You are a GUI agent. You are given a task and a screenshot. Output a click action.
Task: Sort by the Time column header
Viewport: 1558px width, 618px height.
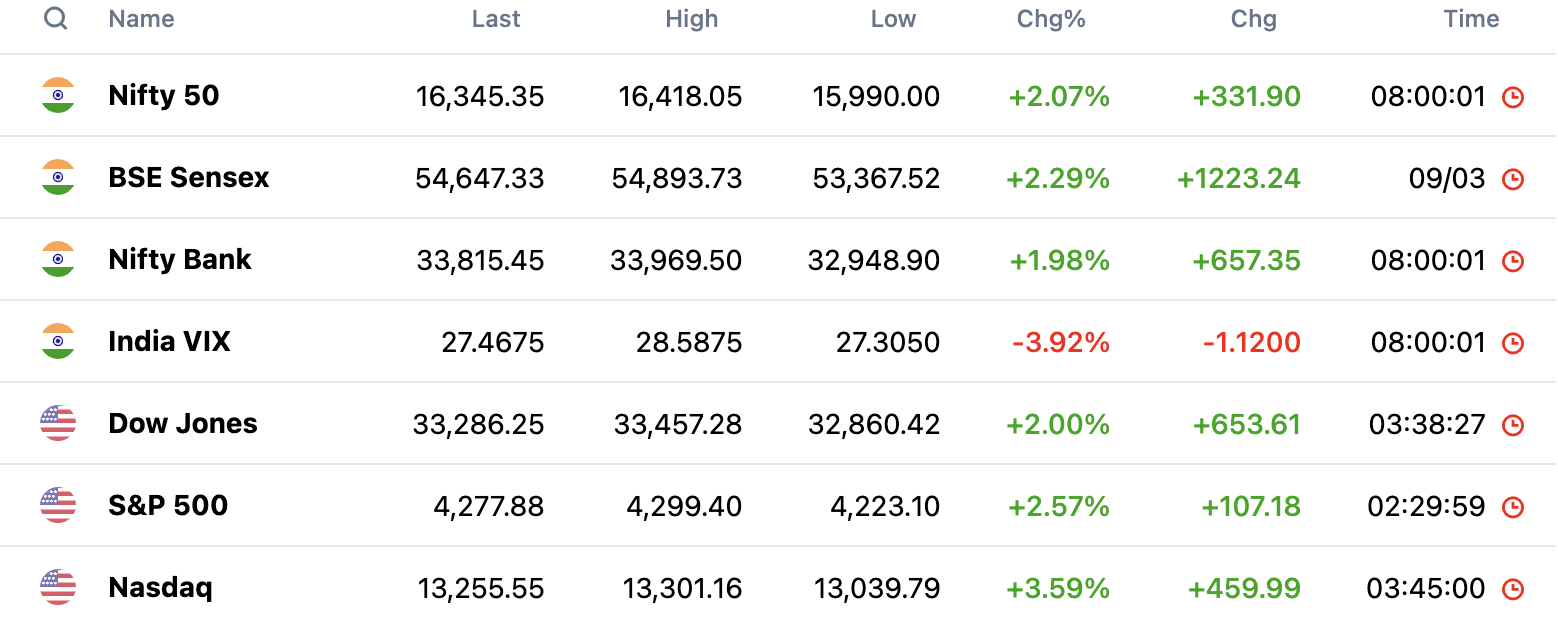coord(1471,19)
